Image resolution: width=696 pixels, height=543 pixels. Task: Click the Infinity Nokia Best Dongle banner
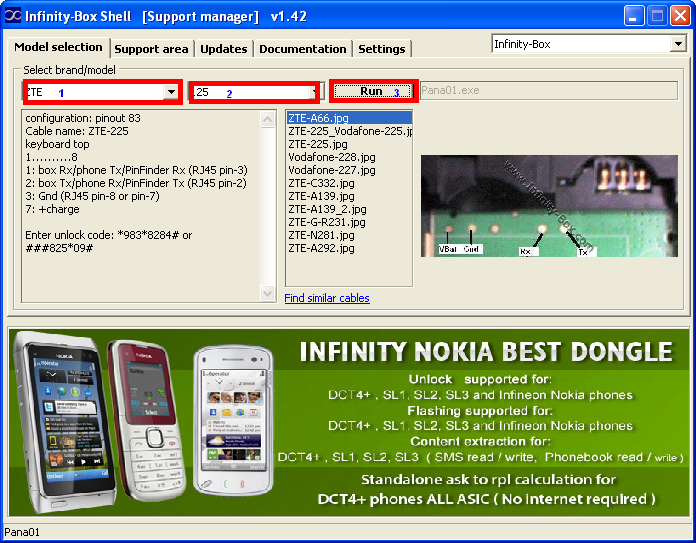coord(348,422)
